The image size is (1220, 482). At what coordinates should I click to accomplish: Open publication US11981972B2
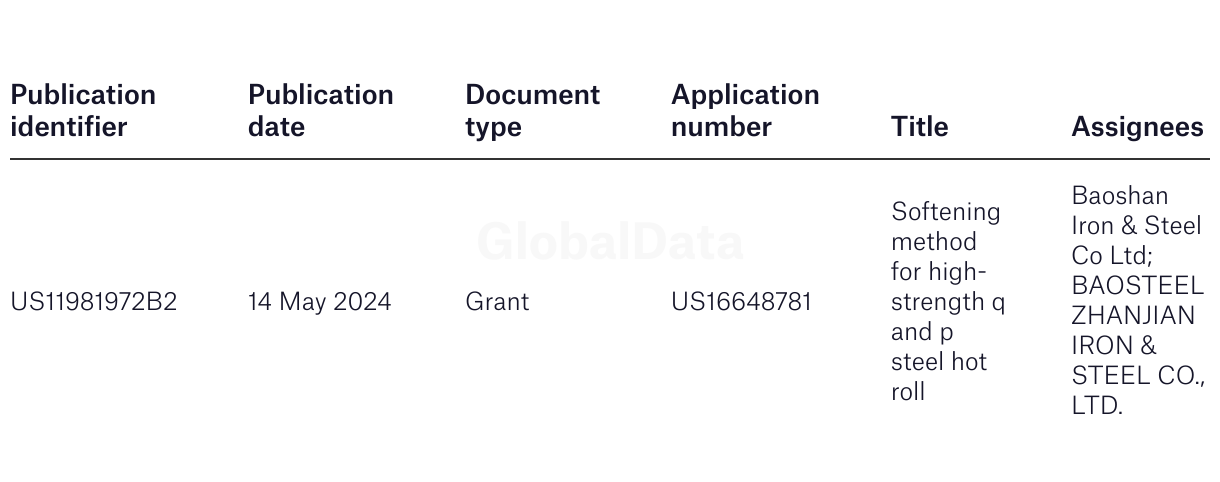pyautogui.click(x=94, y=302)
